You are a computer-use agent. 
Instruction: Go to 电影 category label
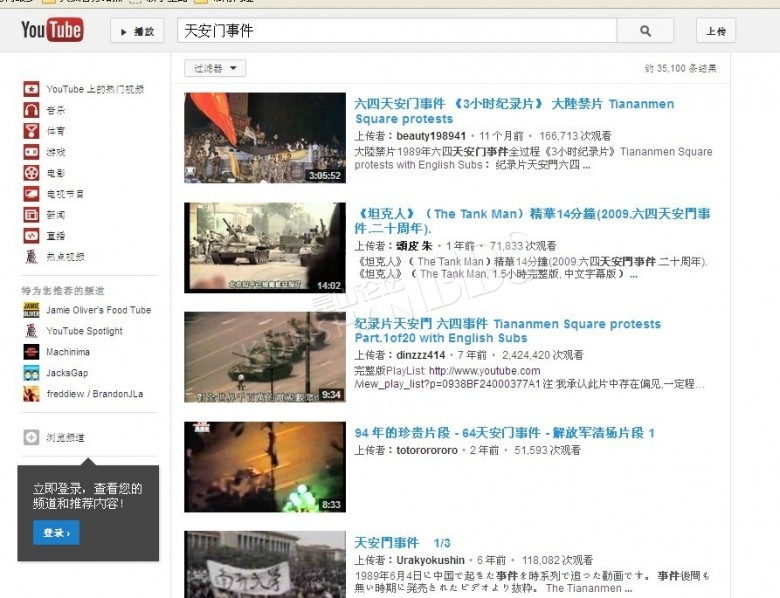56,173
